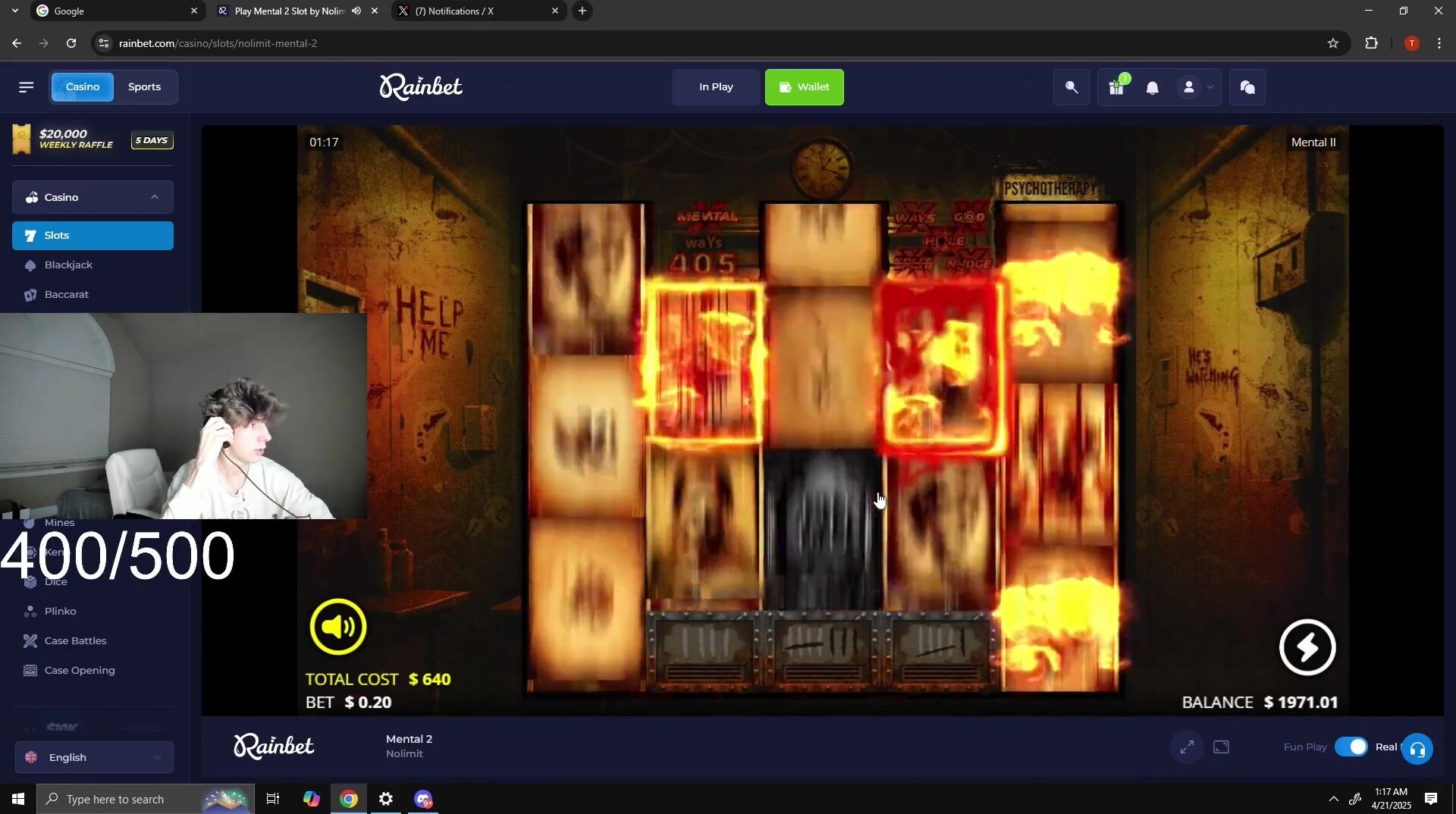Close the Notifications / X tab
1456x814 pixels.
point(554,11)
